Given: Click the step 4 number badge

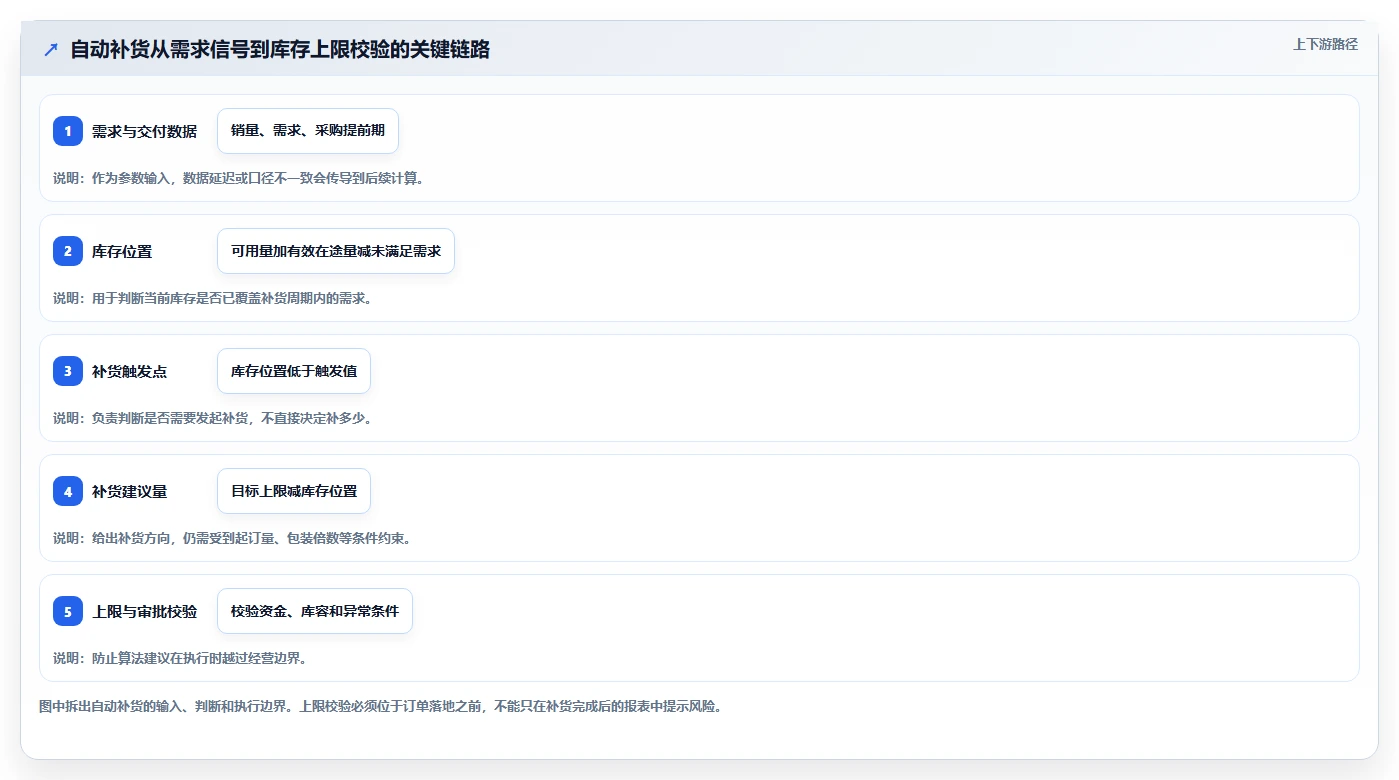Looking at the screenshot, I should (68, 491).
